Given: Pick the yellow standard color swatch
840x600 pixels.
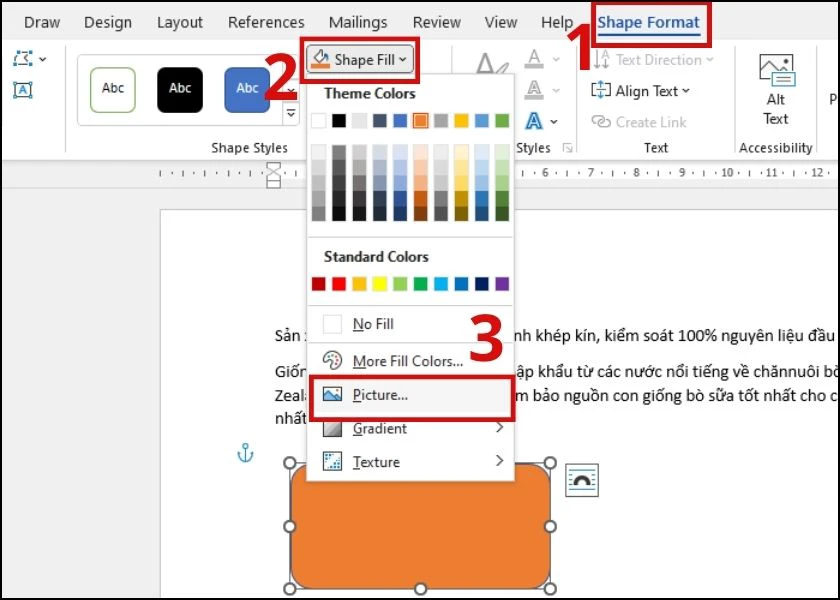Looking at the screenshot, I should (380, 284).
